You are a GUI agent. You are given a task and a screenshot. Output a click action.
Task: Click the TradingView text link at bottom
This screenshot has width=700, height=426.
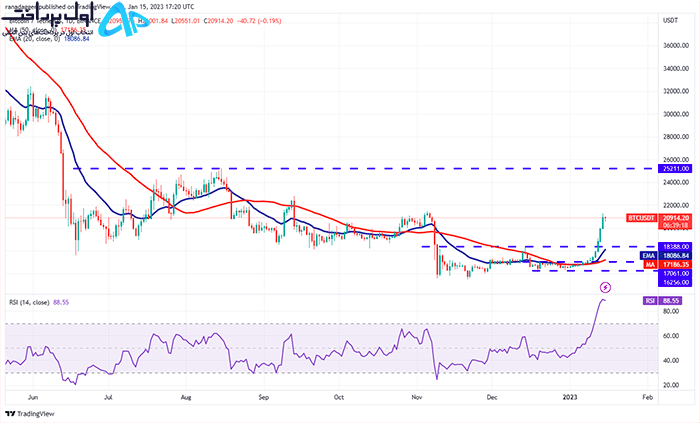(35, 413)
